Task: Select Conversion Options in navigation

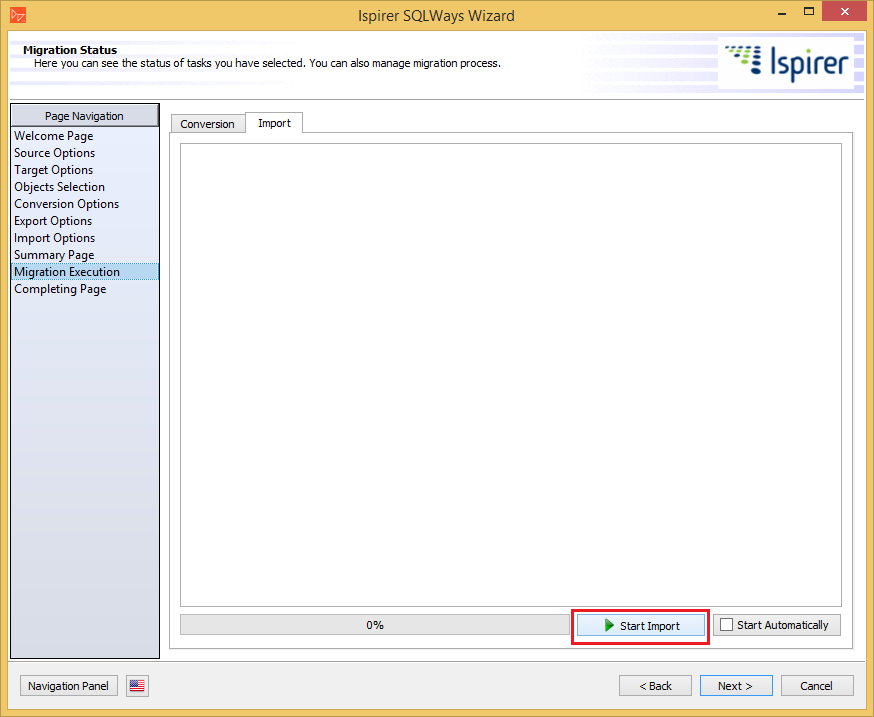Action: click(x=66, y=204)
